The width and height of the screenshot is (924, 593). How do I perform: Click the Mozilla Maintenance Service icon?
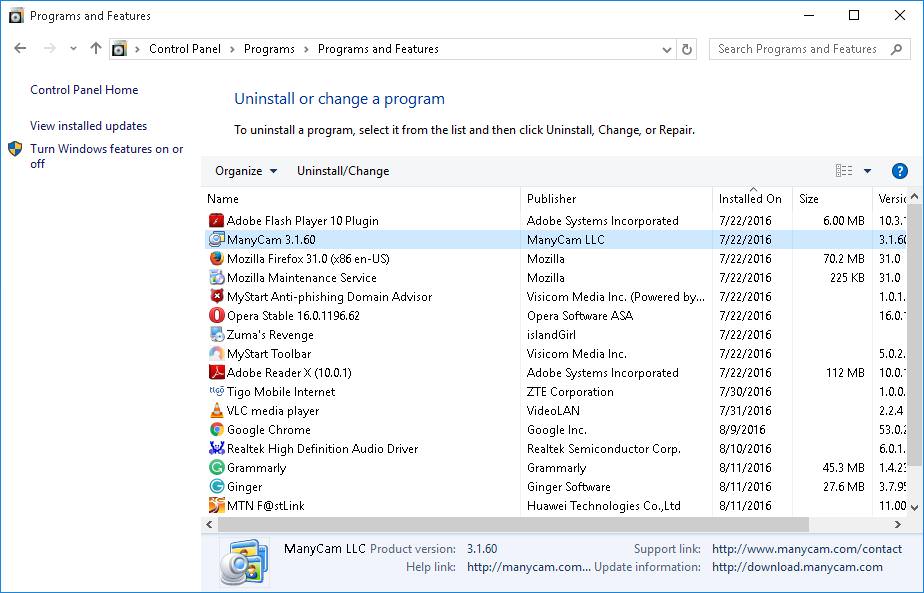coord(216,277)
